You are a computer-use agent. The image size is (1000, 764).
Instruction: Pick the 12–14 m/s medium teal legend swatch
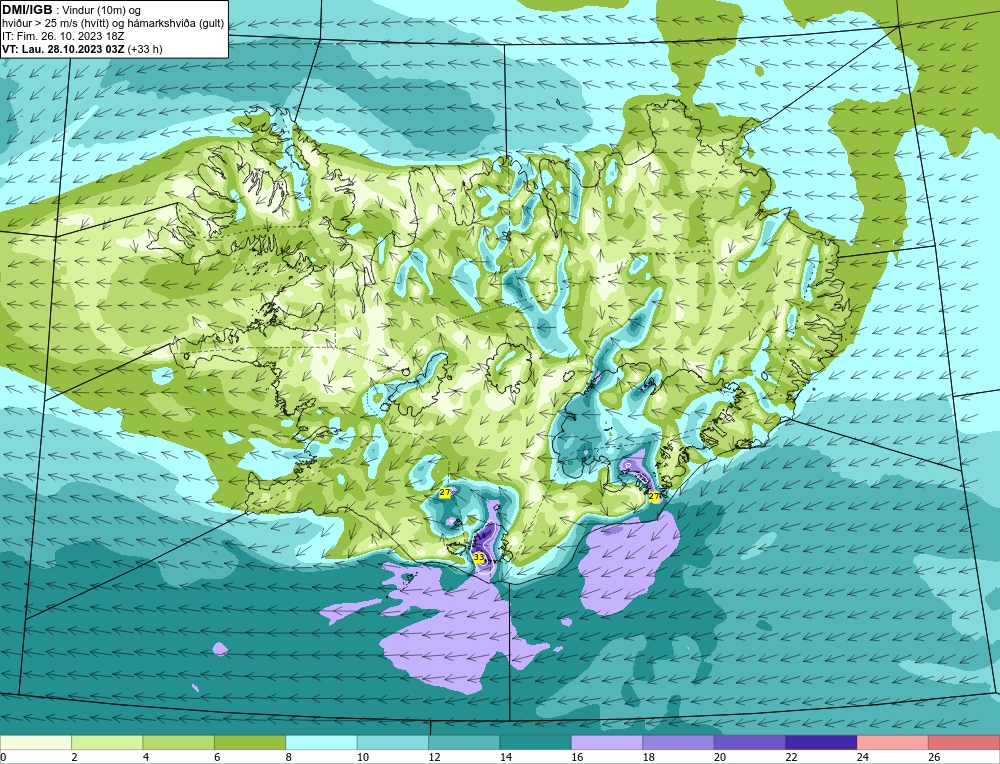(x=464, y=742)
